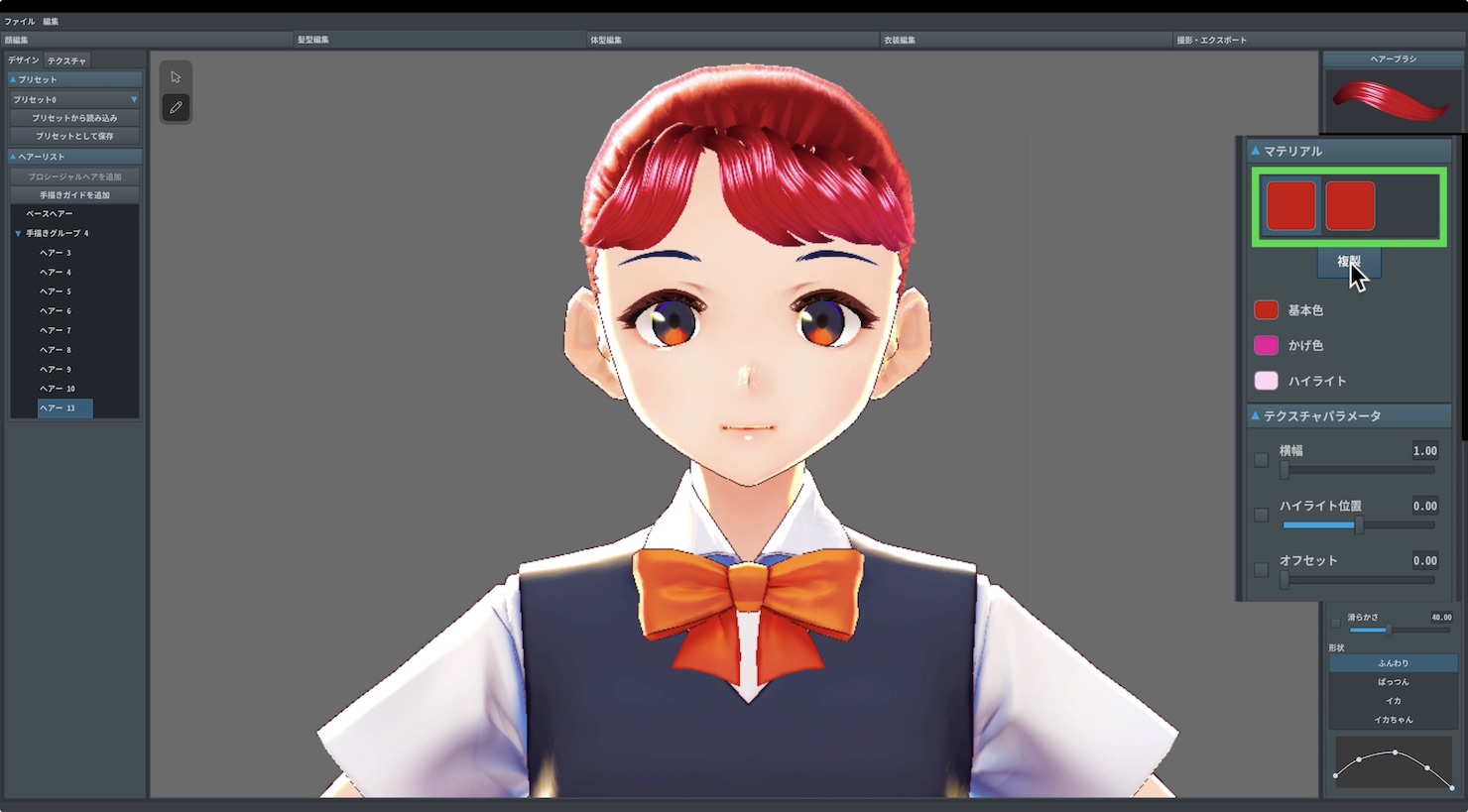Image resolution: width=1468 pixels, height=812 pixels.
Task: Select ヘアー 5 in the hair list
Action: (x=56, y=291)
